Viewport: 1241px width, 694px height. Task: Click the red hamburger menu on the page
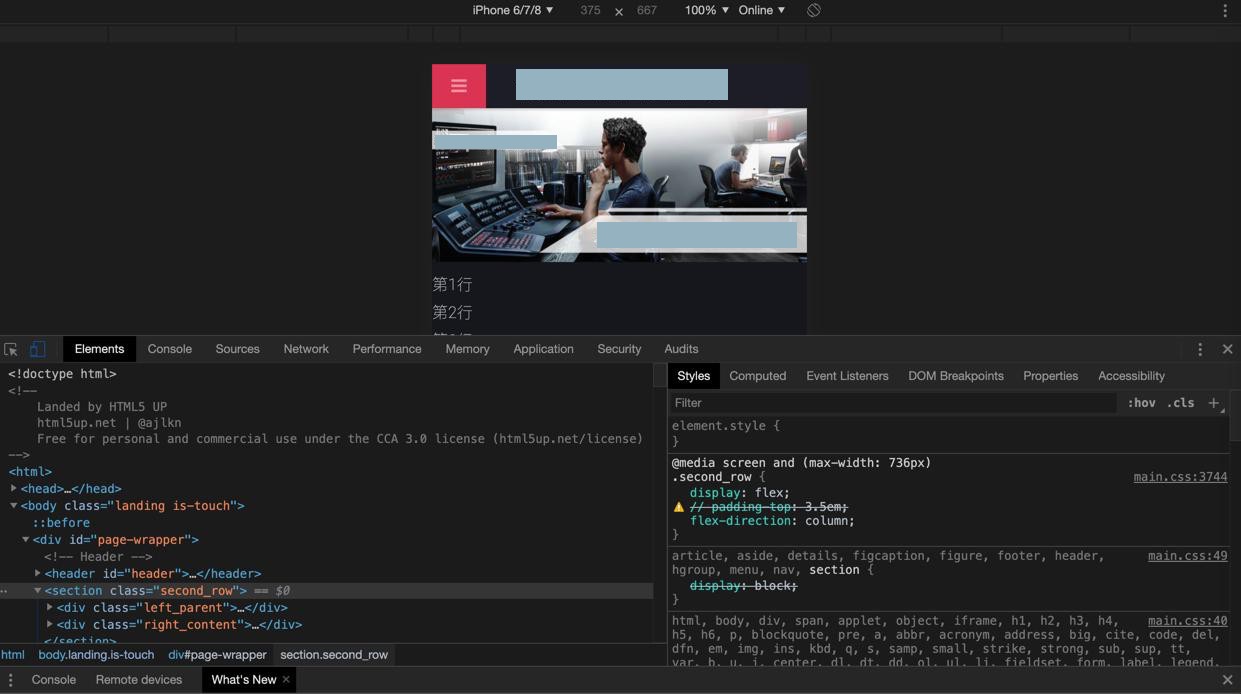tap(459, 86)
